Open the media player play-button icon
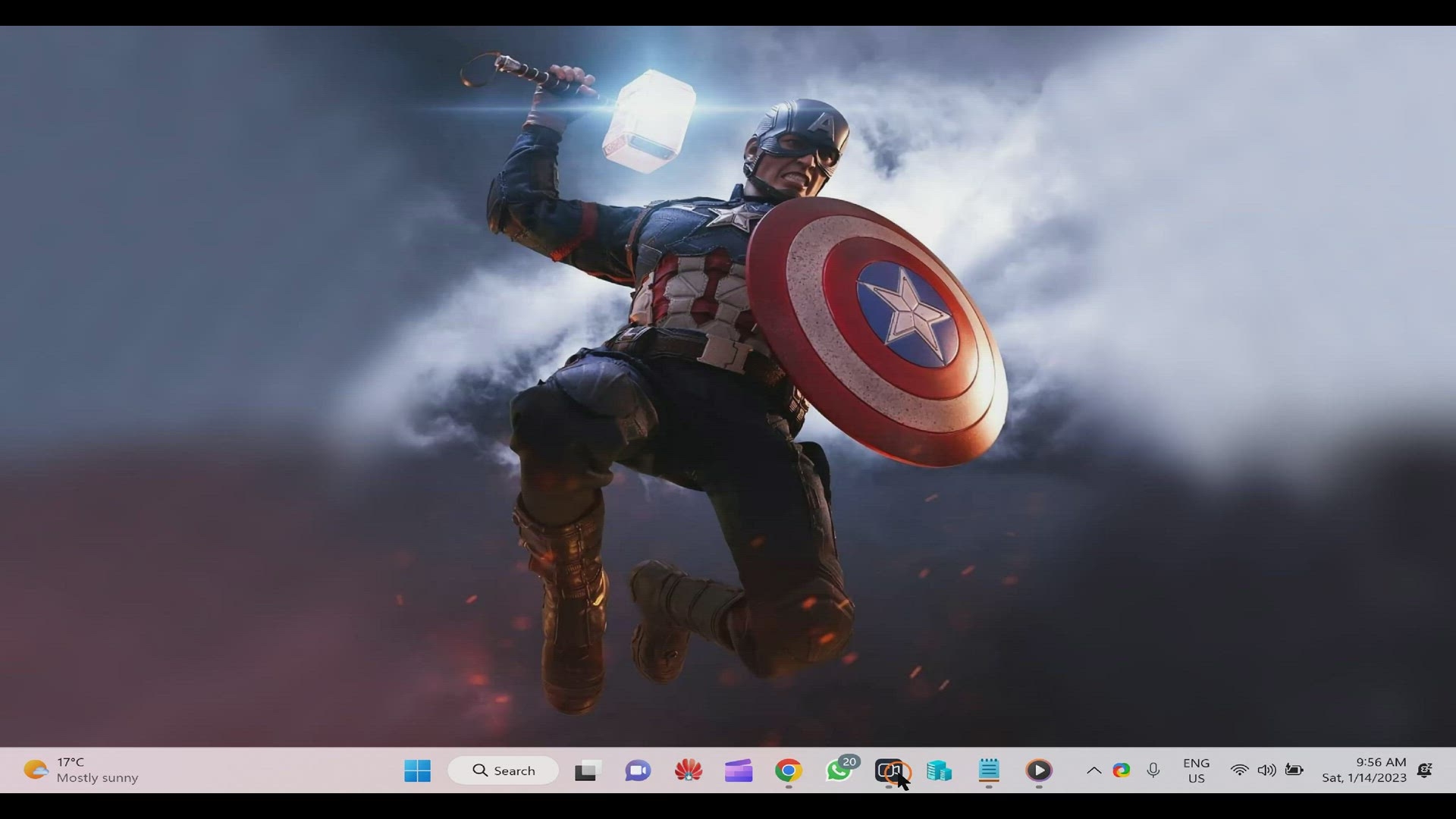This screenshot has width=1456, height=819. pyautogui.click(x=1039, y=770)
